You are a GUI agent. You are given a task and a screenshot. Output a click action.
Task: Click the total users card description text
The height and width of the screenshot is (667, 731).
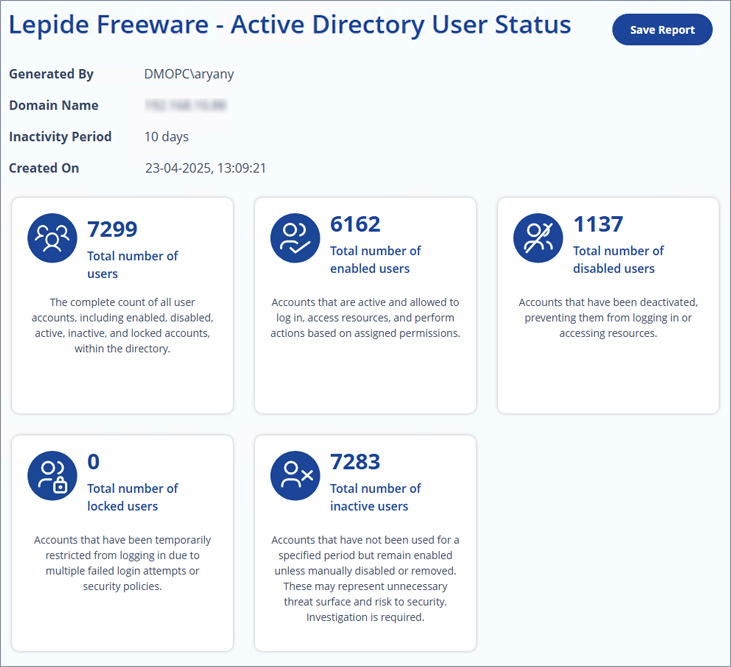click(x=123, y=325)
